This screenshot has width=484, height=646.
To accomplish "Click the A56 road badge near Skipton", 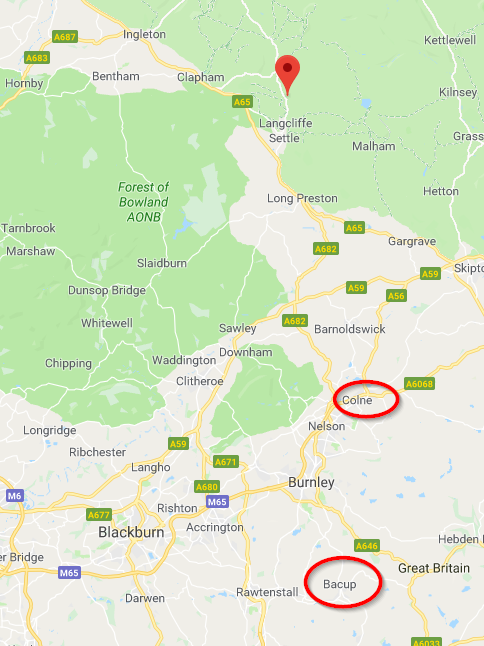I will (x=396, y=296).
